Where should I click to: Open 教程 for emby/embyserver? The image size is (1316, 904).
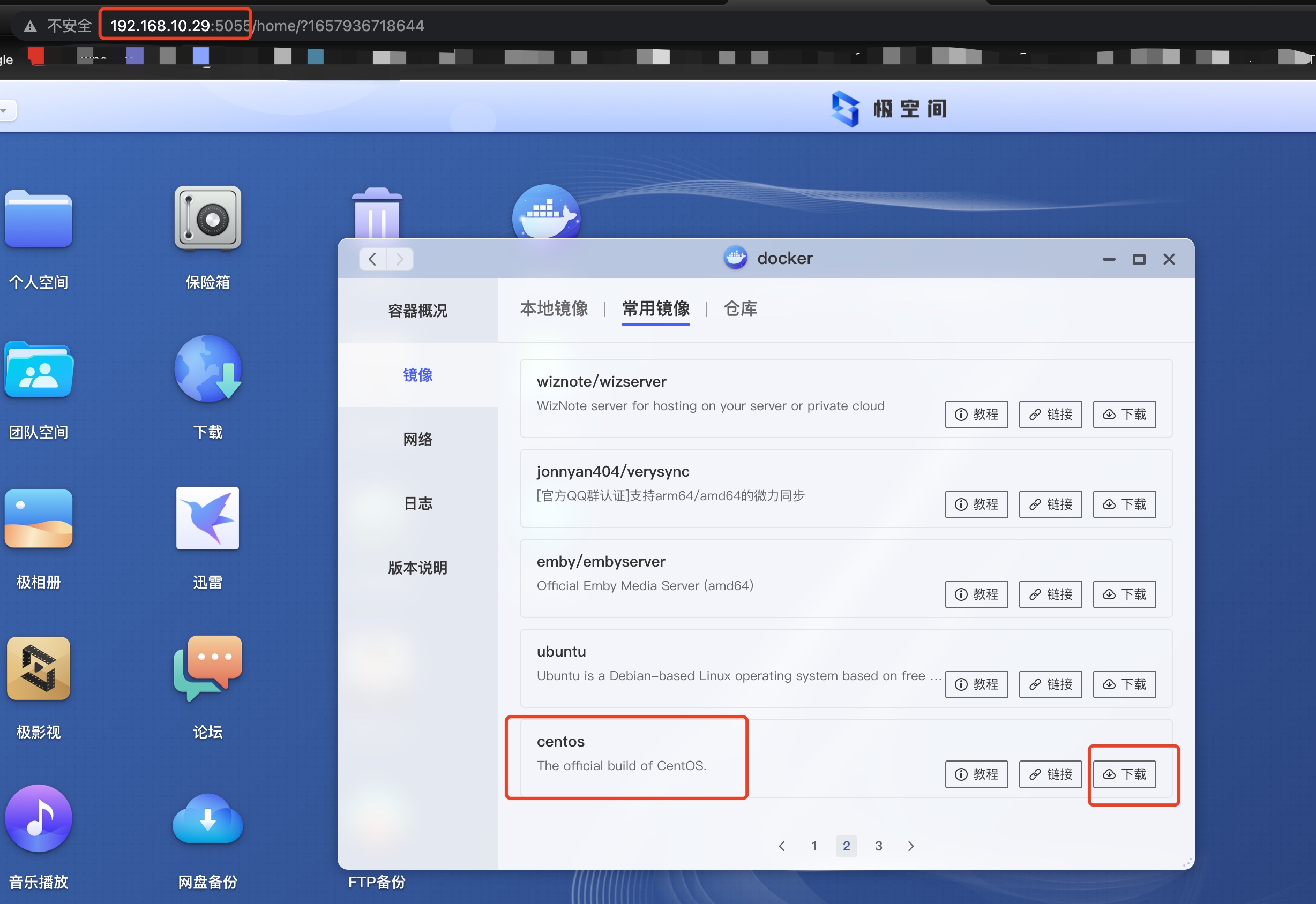(976, 594)
